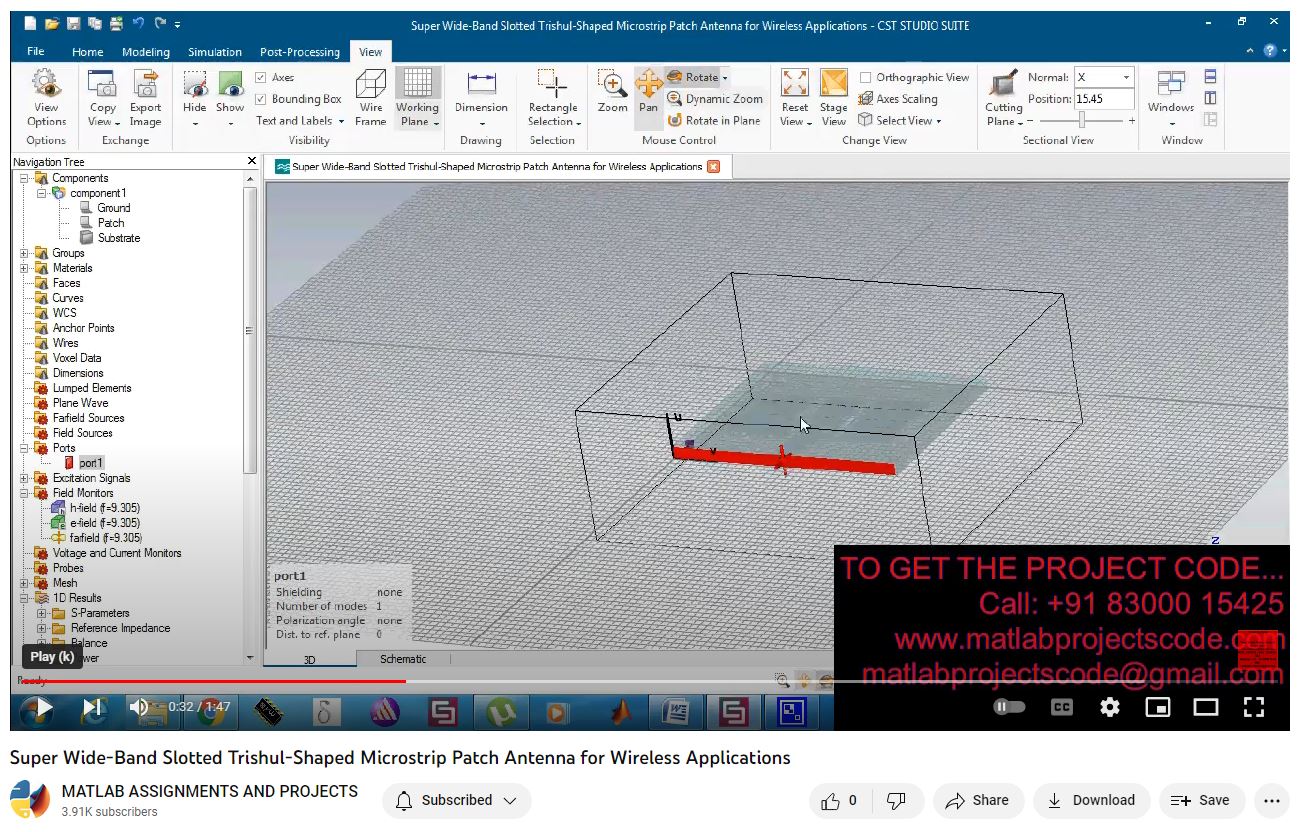Select Rotate in Plane mode
Viewport: 1304px width, 832px height.
click(714, 120)
